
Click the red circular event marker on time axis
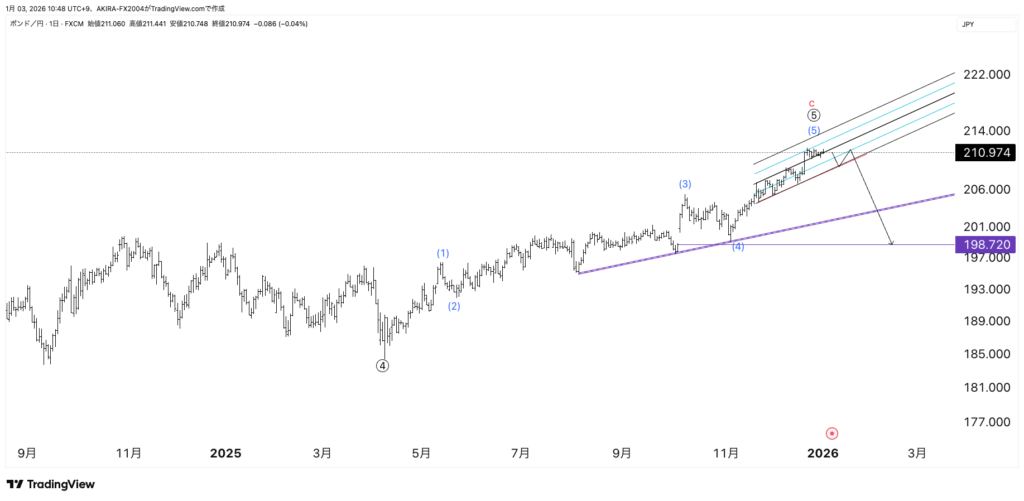832,433
